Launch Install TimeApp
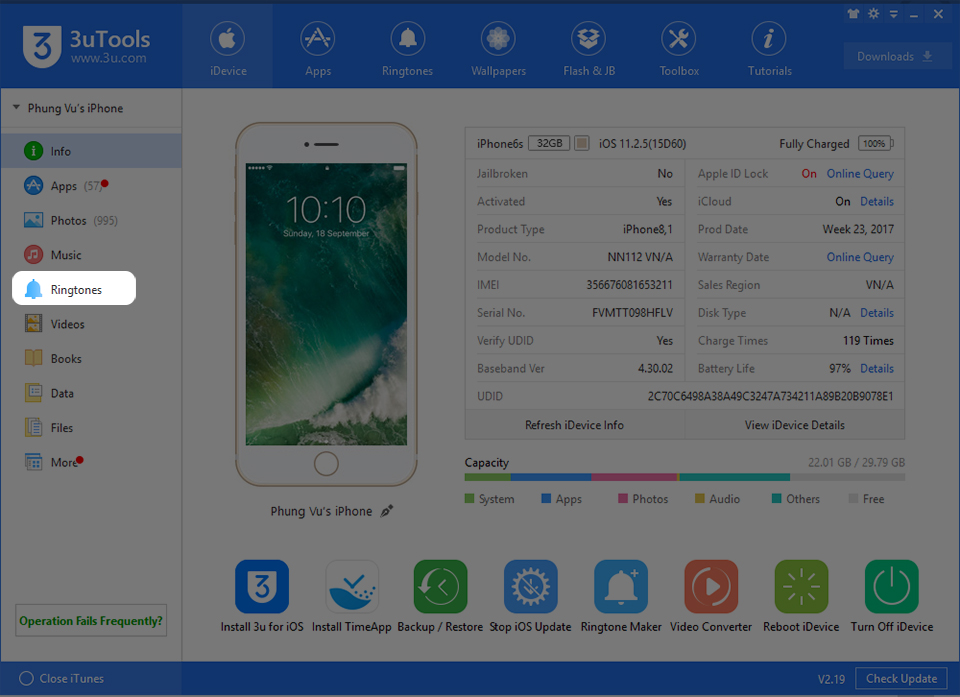Viewport: 960px width, 697px height. 351,596
